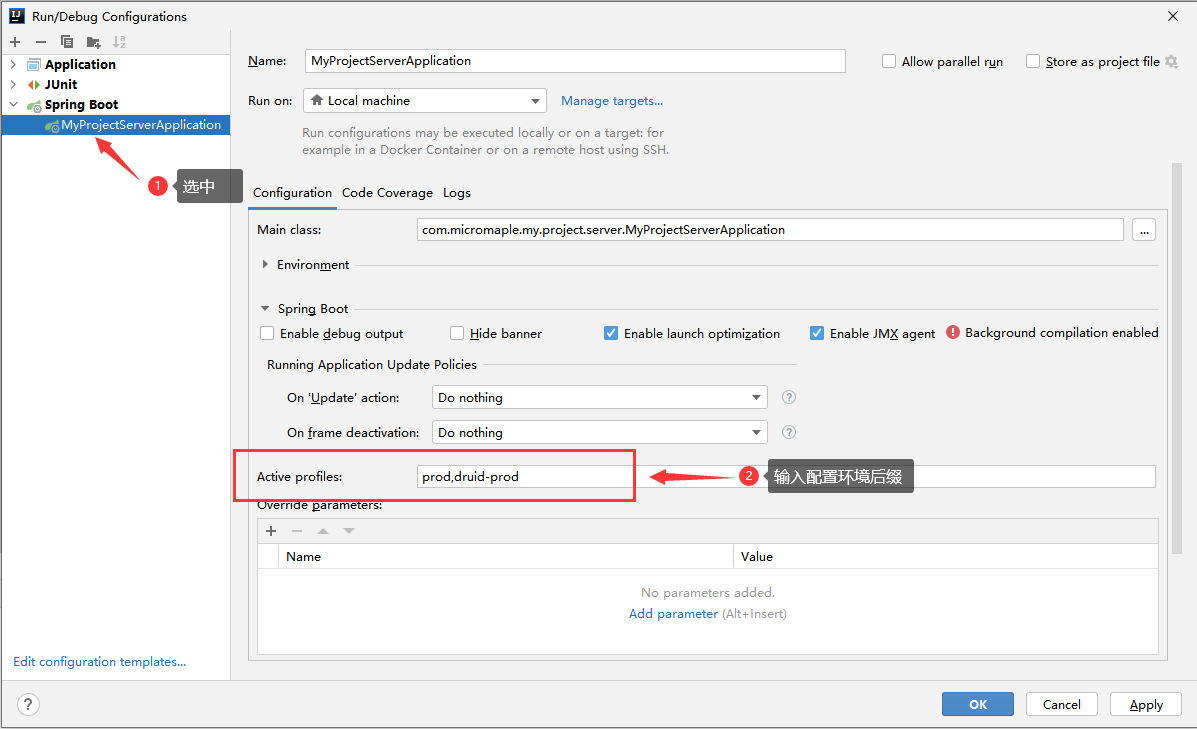This screenshot has height=729, width=1197.
Task: Click the Apply button
Action: [x=1146, y=704]
